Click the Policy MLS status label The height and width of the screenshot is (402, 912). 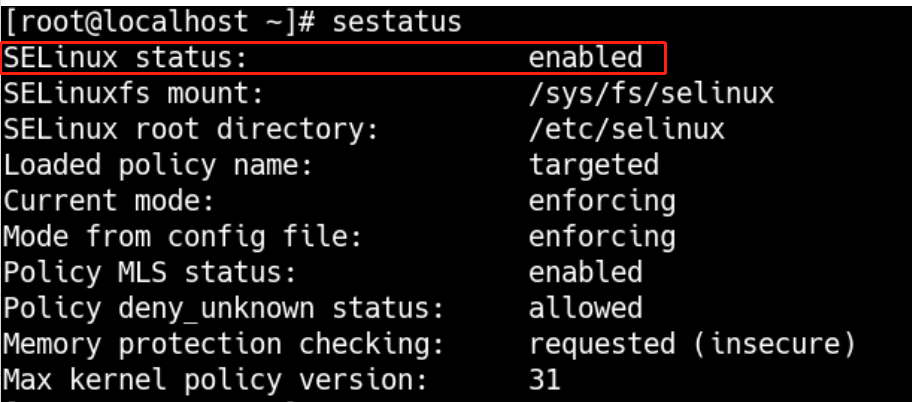149,273
